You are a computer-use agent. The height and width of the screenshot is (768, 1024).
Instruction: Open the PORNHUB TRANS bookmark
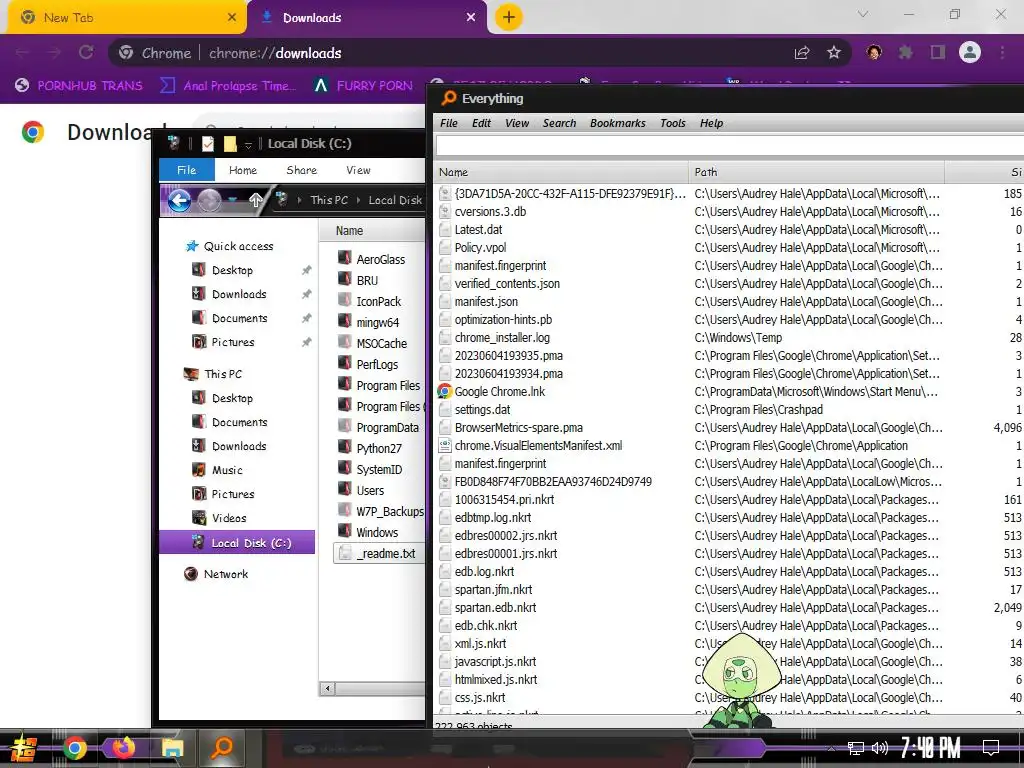[x=78, y=86]
